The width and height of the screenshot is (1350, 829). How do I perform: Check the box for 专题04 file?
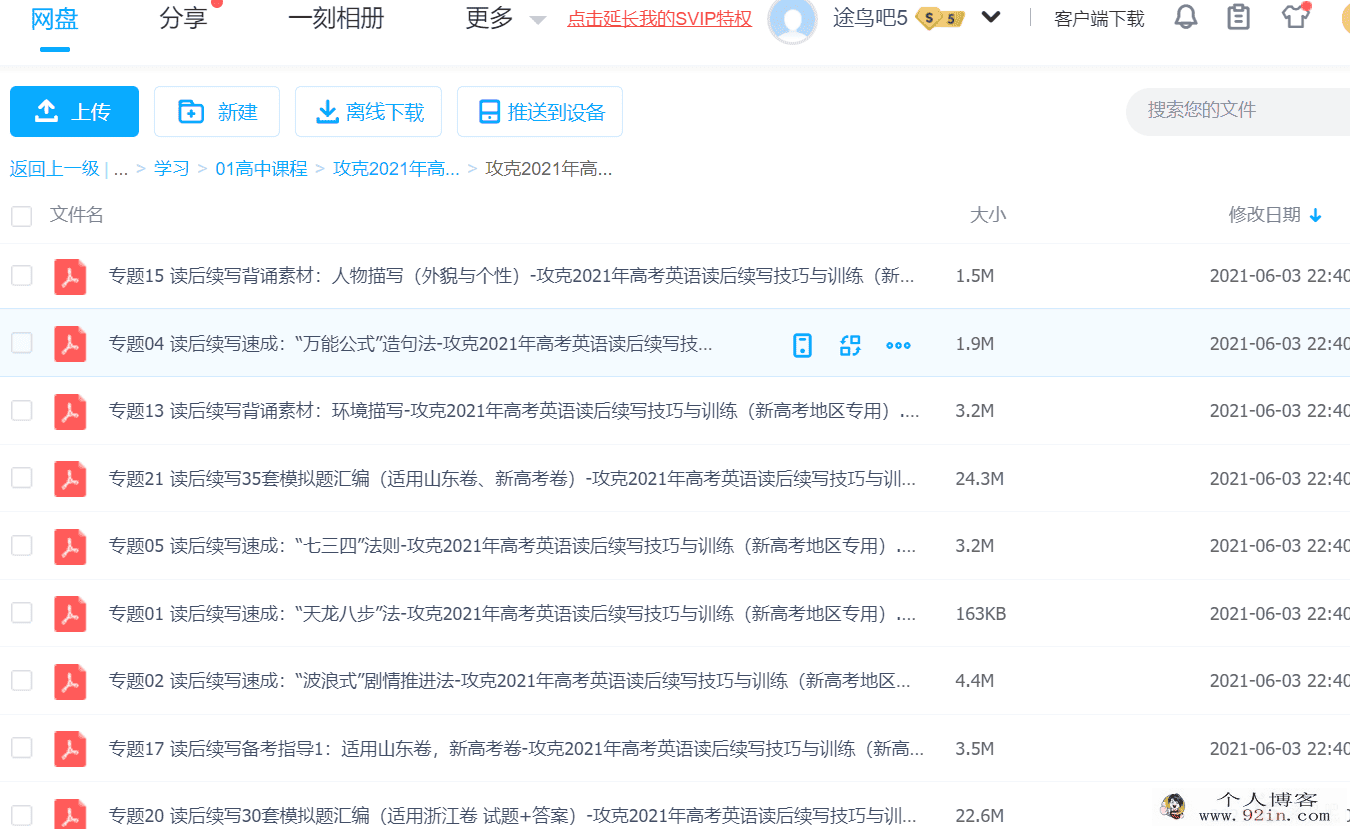pyautogui.click(x=21, y=343)
